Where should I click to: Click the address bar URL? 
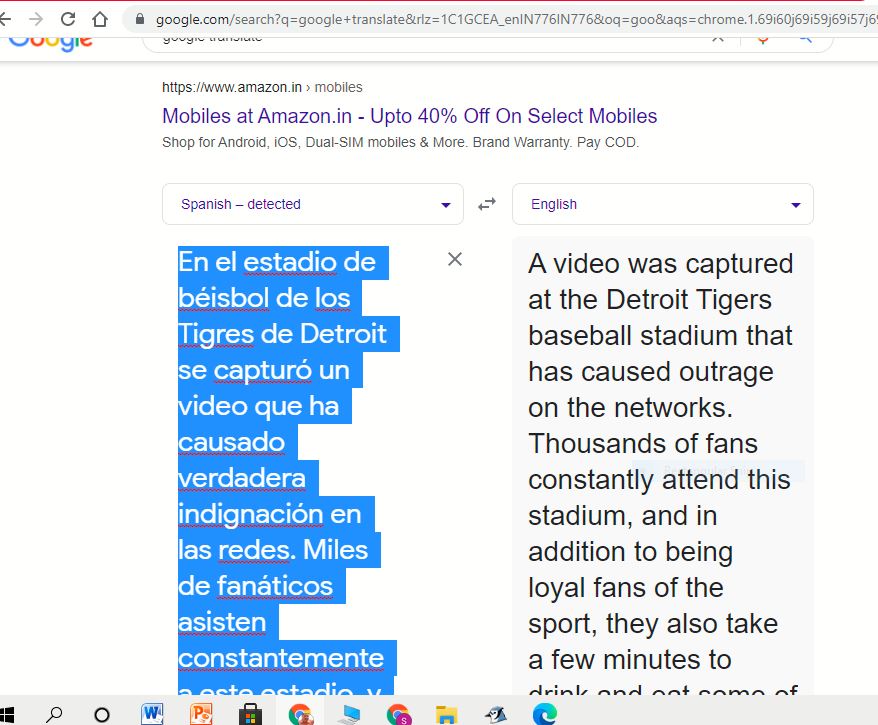click(500, 19)
